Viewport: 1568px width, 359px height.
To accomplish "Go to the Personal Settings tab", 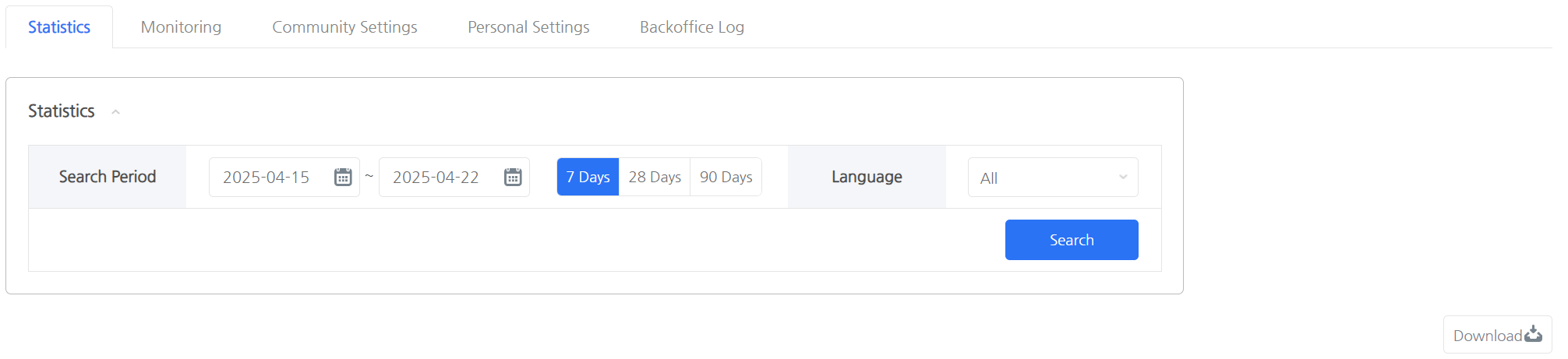I will [x=528, y=27].
